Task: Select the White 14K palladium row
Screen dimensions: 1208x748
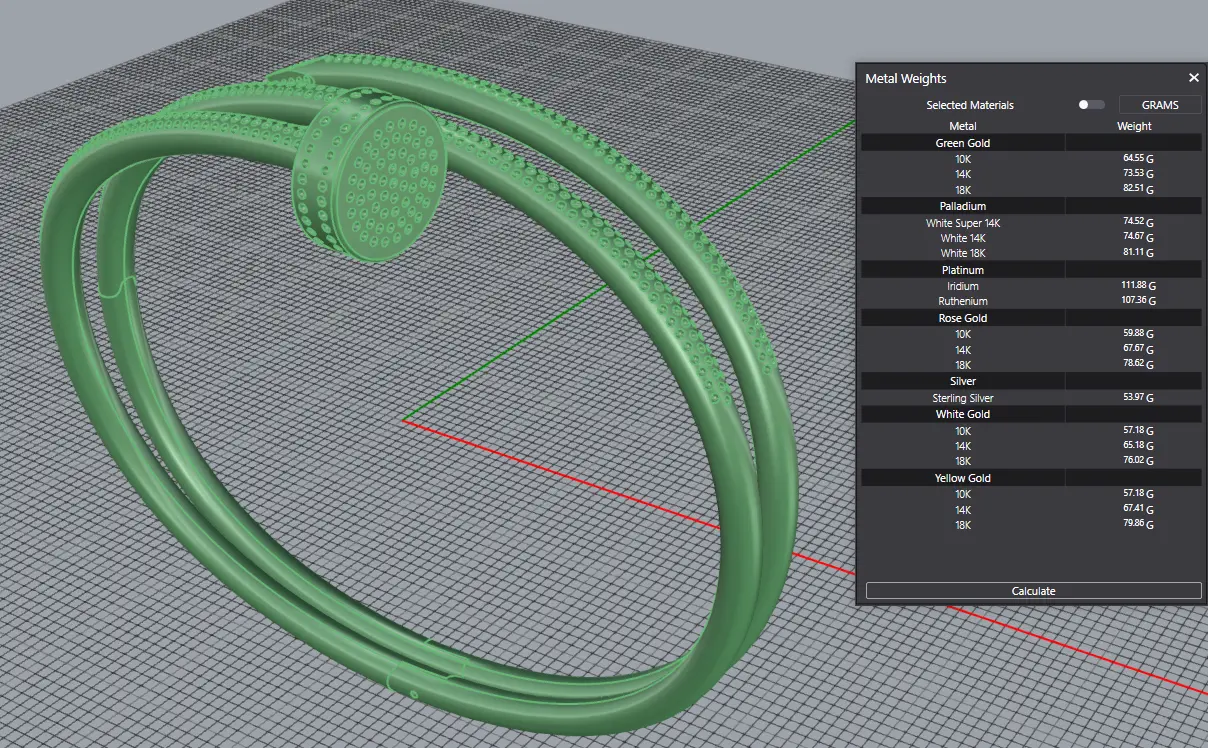Action: (x=1031, y=238)
